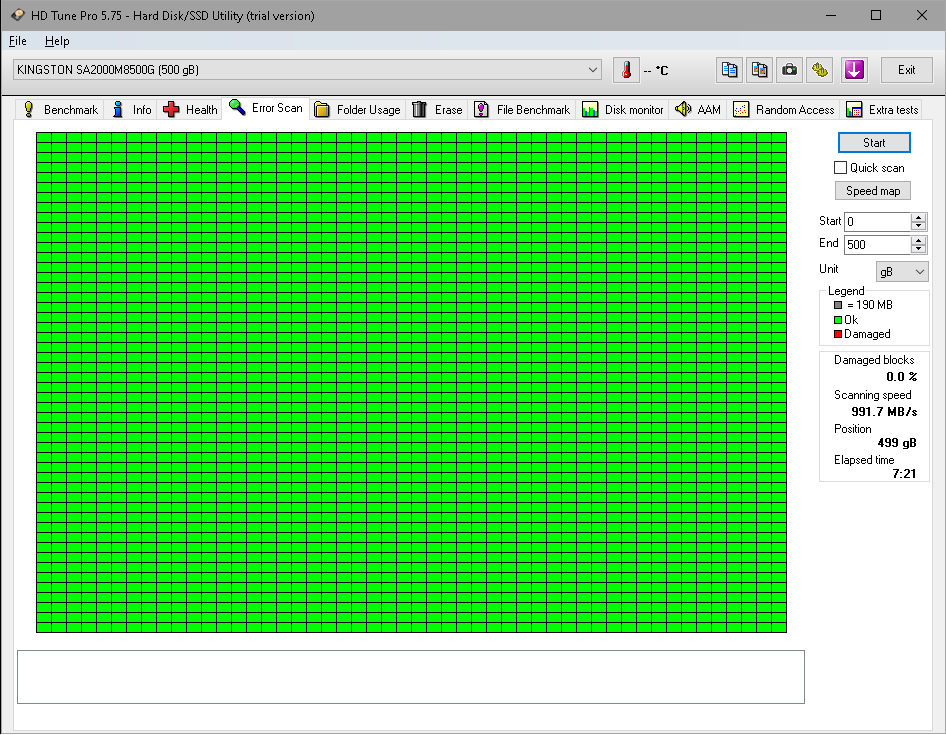The height and width of the screenshot is (735, 946).
Task: Click the red Damaged legend swatch
Action: pos(838,334)
